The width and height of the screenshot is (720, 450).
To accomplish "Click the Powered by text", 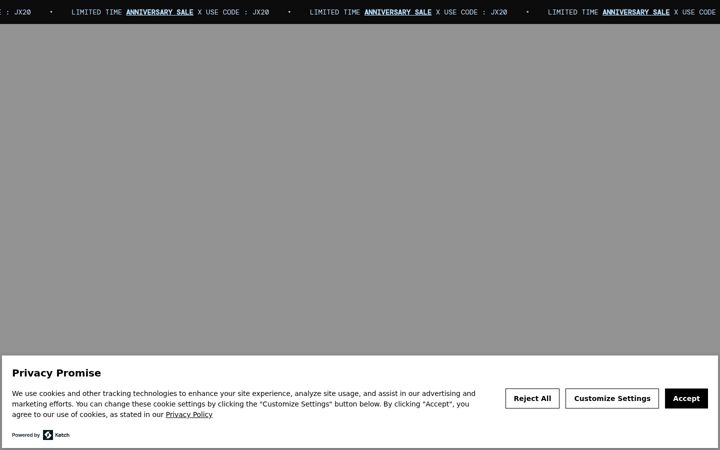I will [26, 435].
